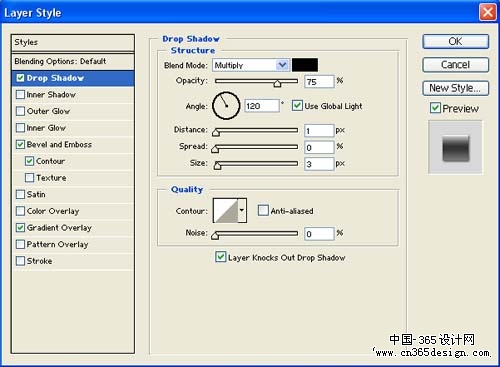Viewport: 500px width, 367px height.
Task: Click the Noise value field
Action: point(319,234)
